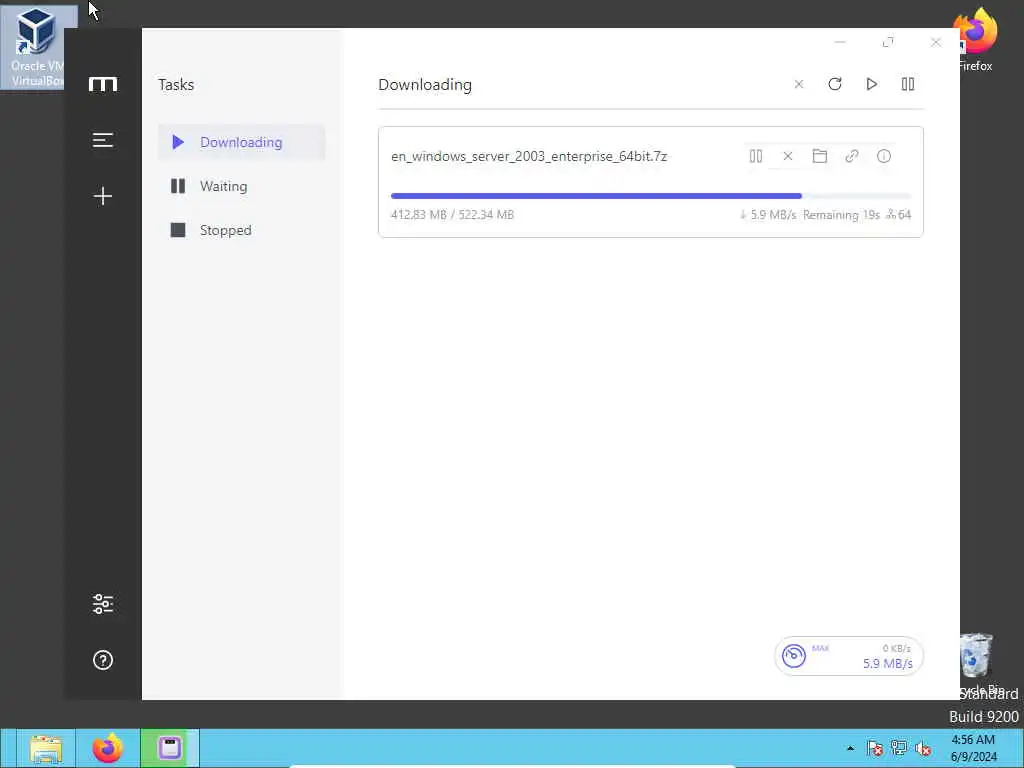
Task: Copy the download link of the task
Action: click(x=852, y=156)
